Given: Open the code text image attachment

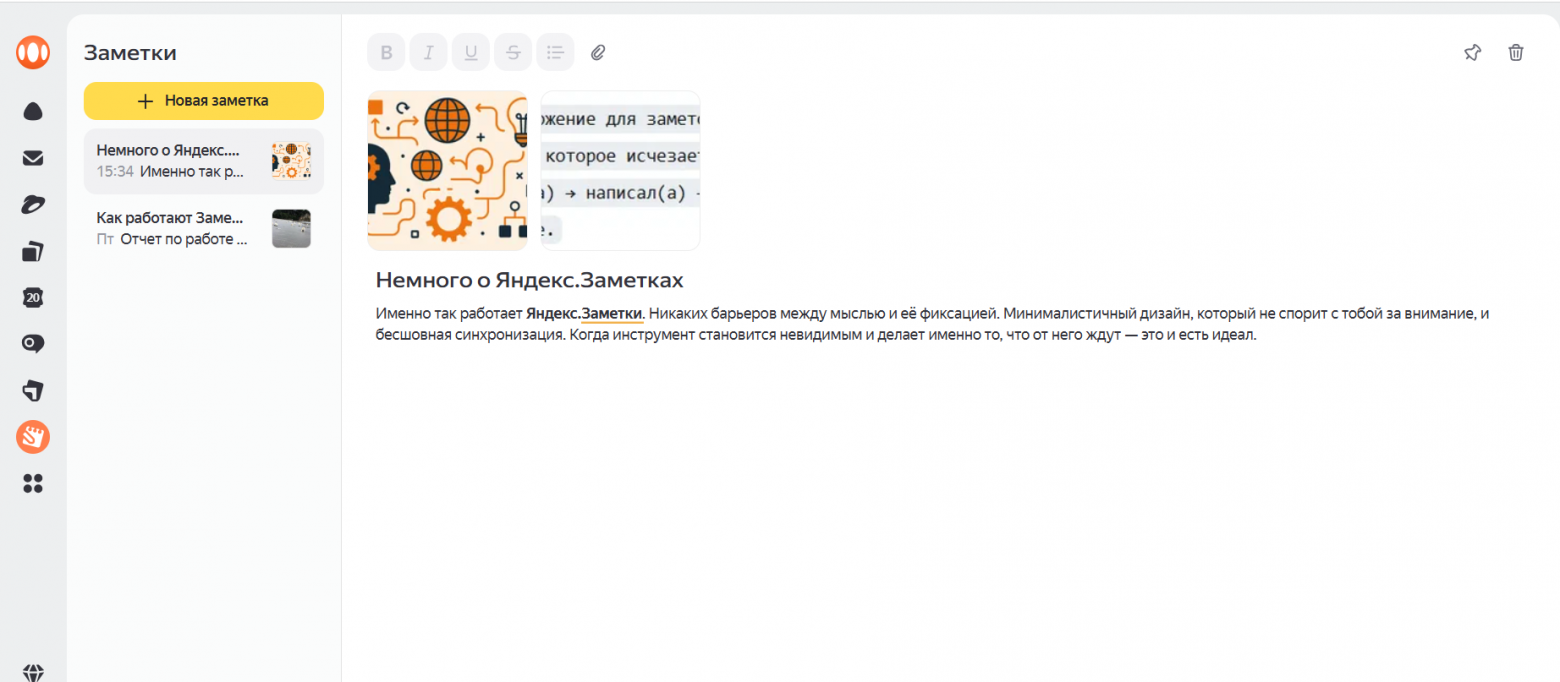Looking at the screenshot, I should [x=621, y=170].
